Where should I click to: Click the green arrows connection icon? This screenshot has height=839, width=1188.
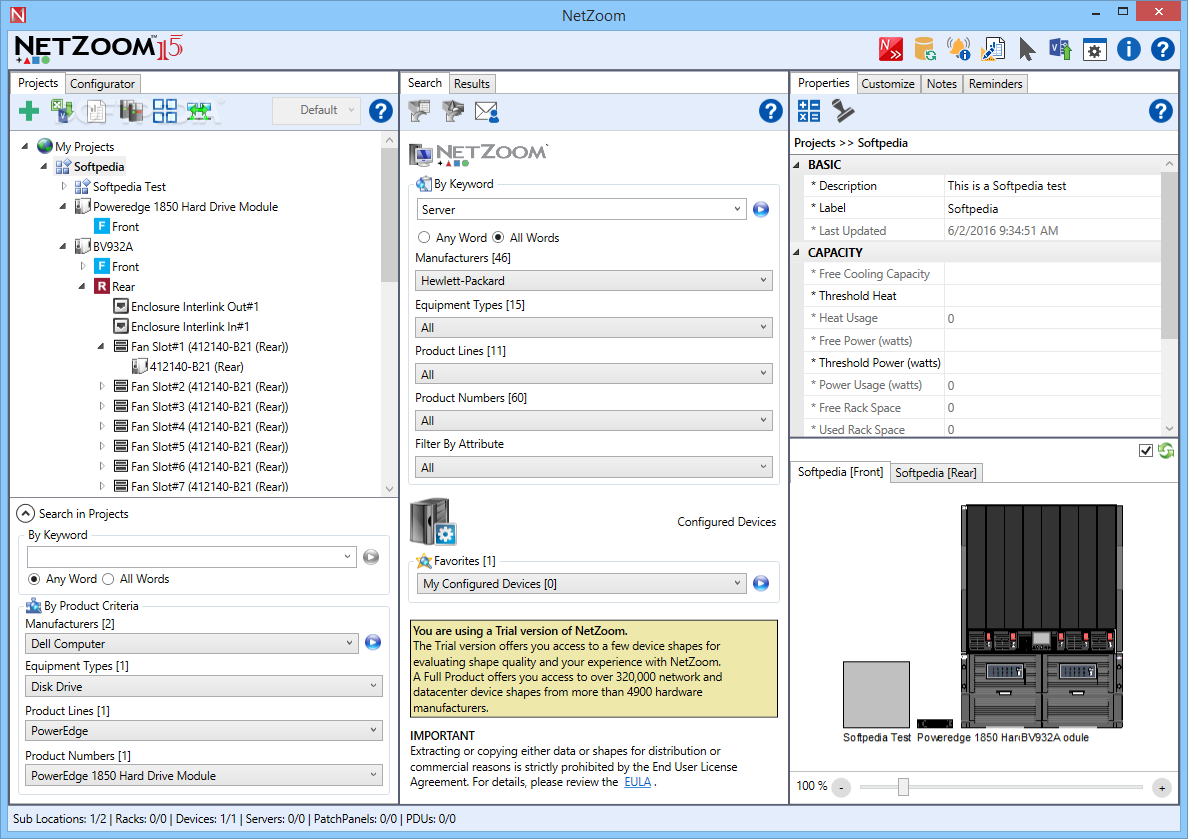click(x=199, y=111)
